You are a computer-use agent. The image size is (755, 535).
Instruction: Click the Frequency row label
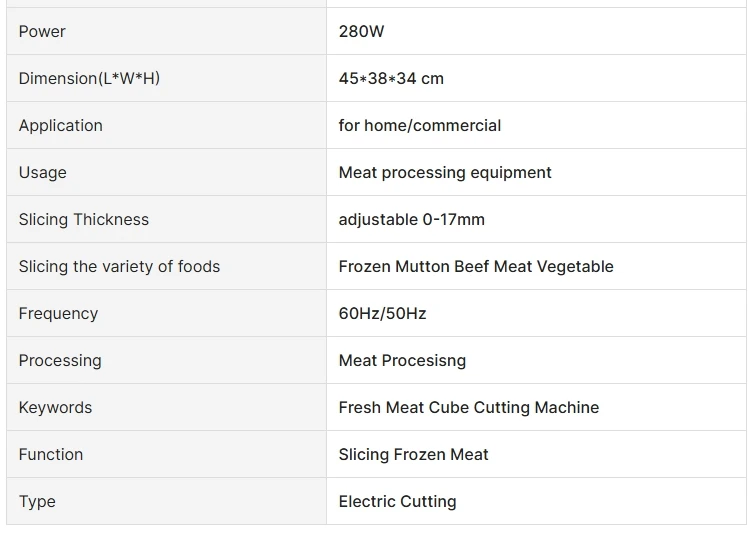pos(58,313)
